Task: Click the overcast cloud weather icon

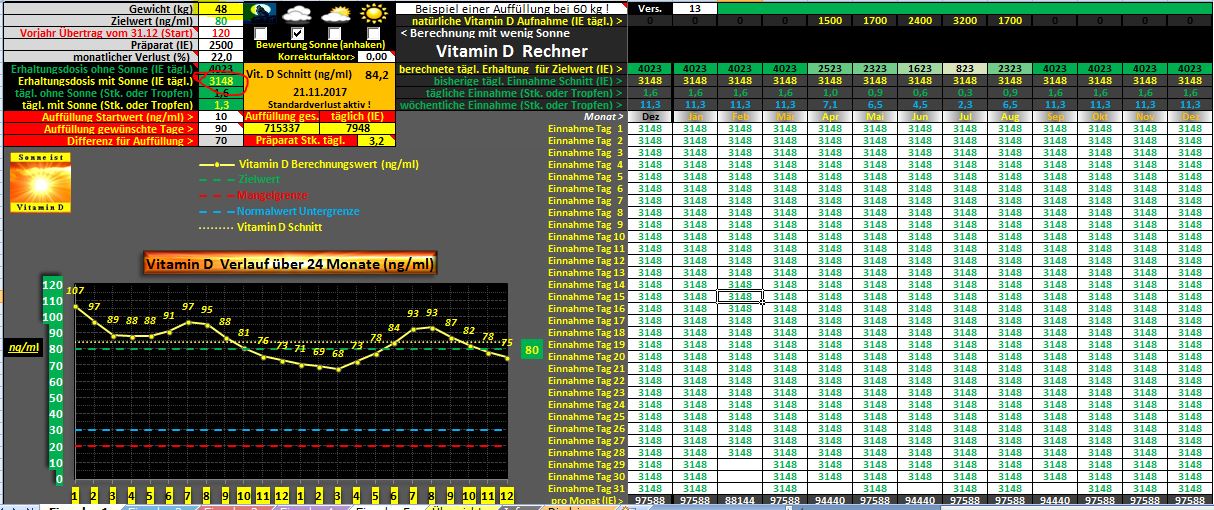Action: pyautogui.click(x=298, y=14)
